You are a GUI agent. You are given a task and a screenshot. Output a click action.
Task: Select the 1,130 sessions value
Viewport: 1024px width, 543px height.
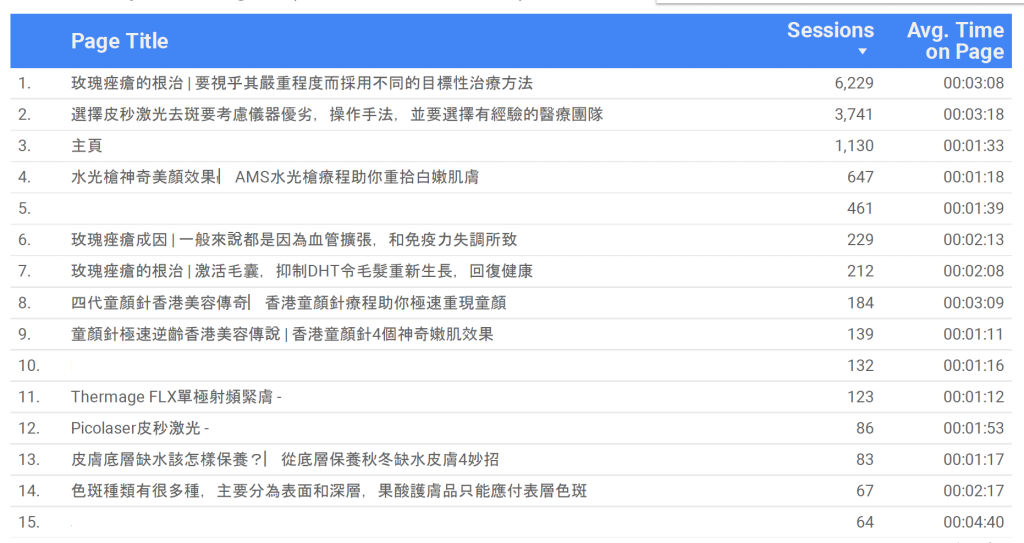853,146
